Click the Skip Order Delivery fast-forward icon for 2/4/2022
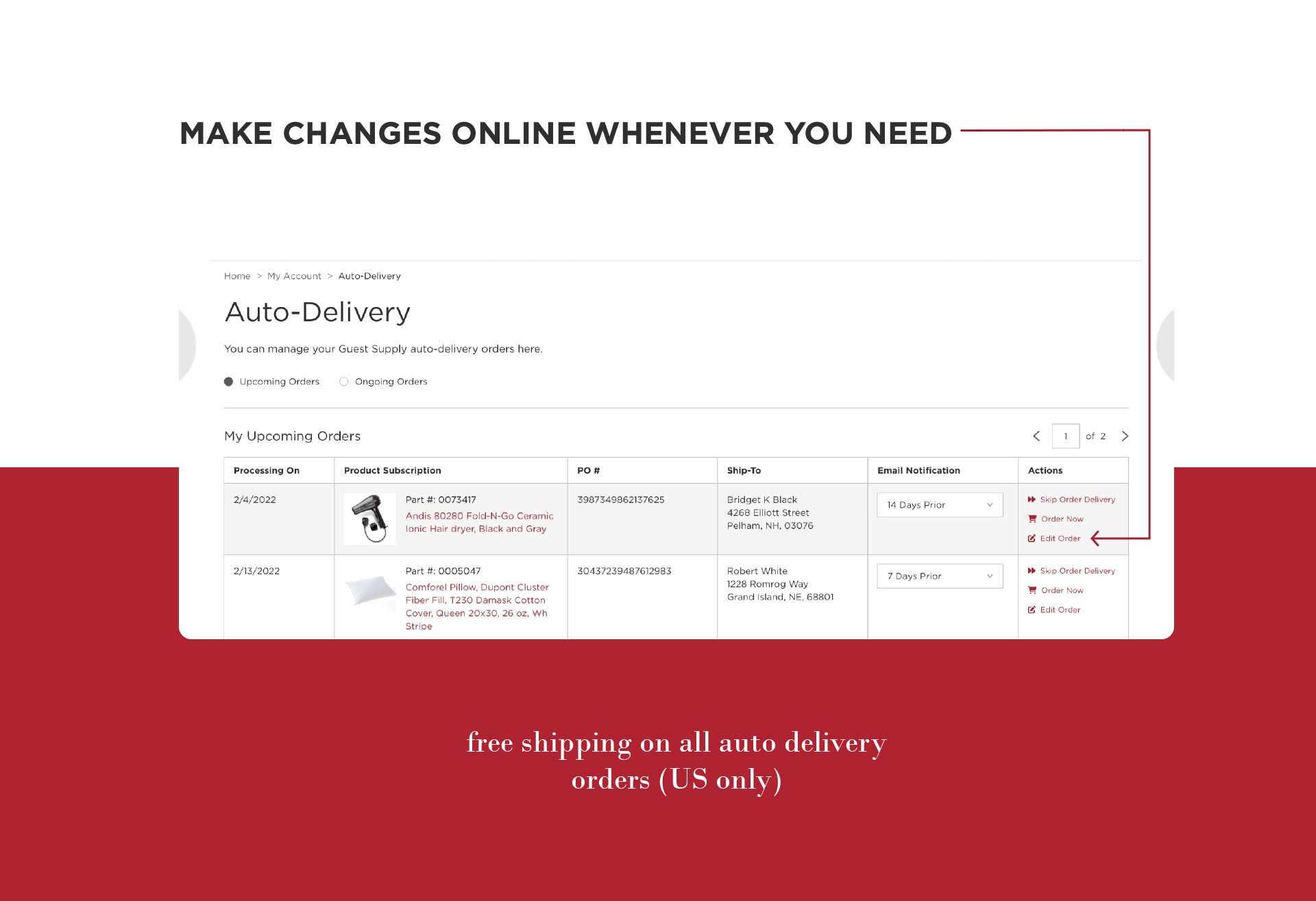Screen dimensions: 1316x901 tap(1032, 499)
